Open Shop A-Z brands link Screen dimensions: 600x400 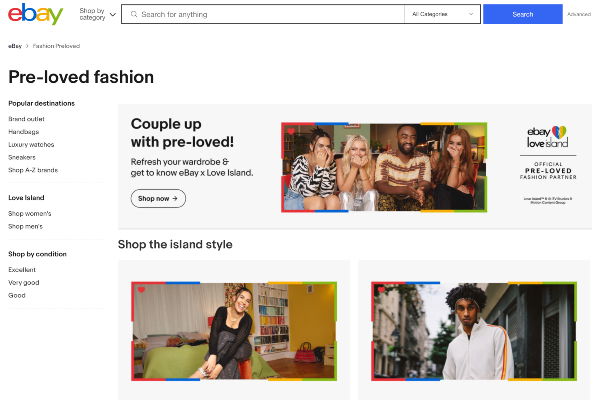coord(33,170)
